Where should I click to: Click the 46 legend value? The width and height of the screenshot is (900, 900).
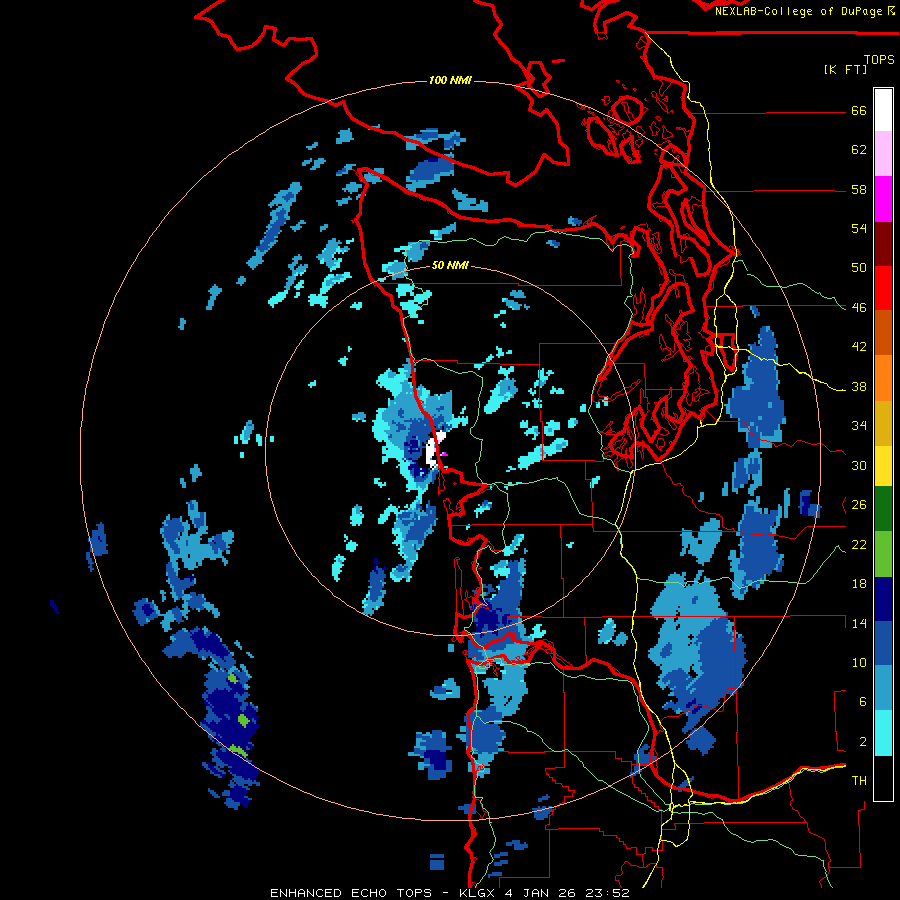[x=859, y=308]
